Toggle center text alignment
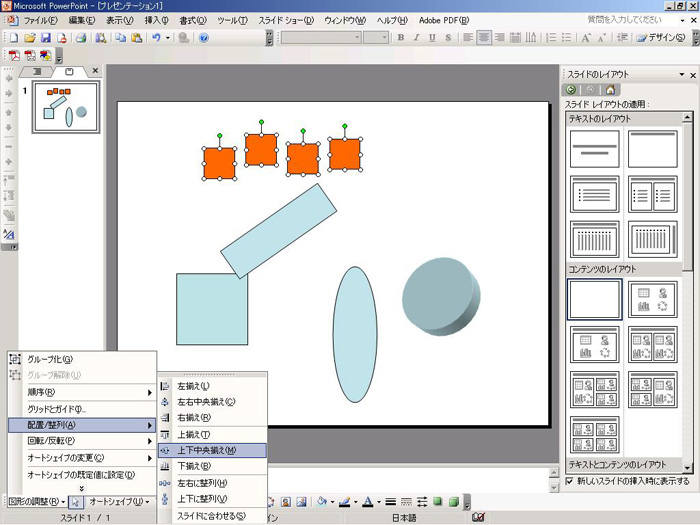 point(484,38)
